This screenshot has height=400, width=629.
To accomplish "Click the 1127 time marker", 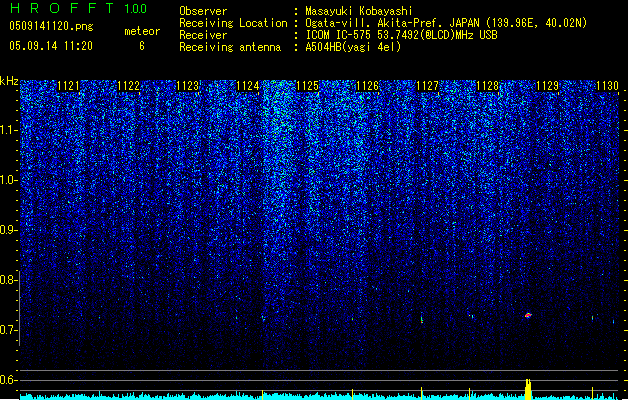I will pos(428,86).
